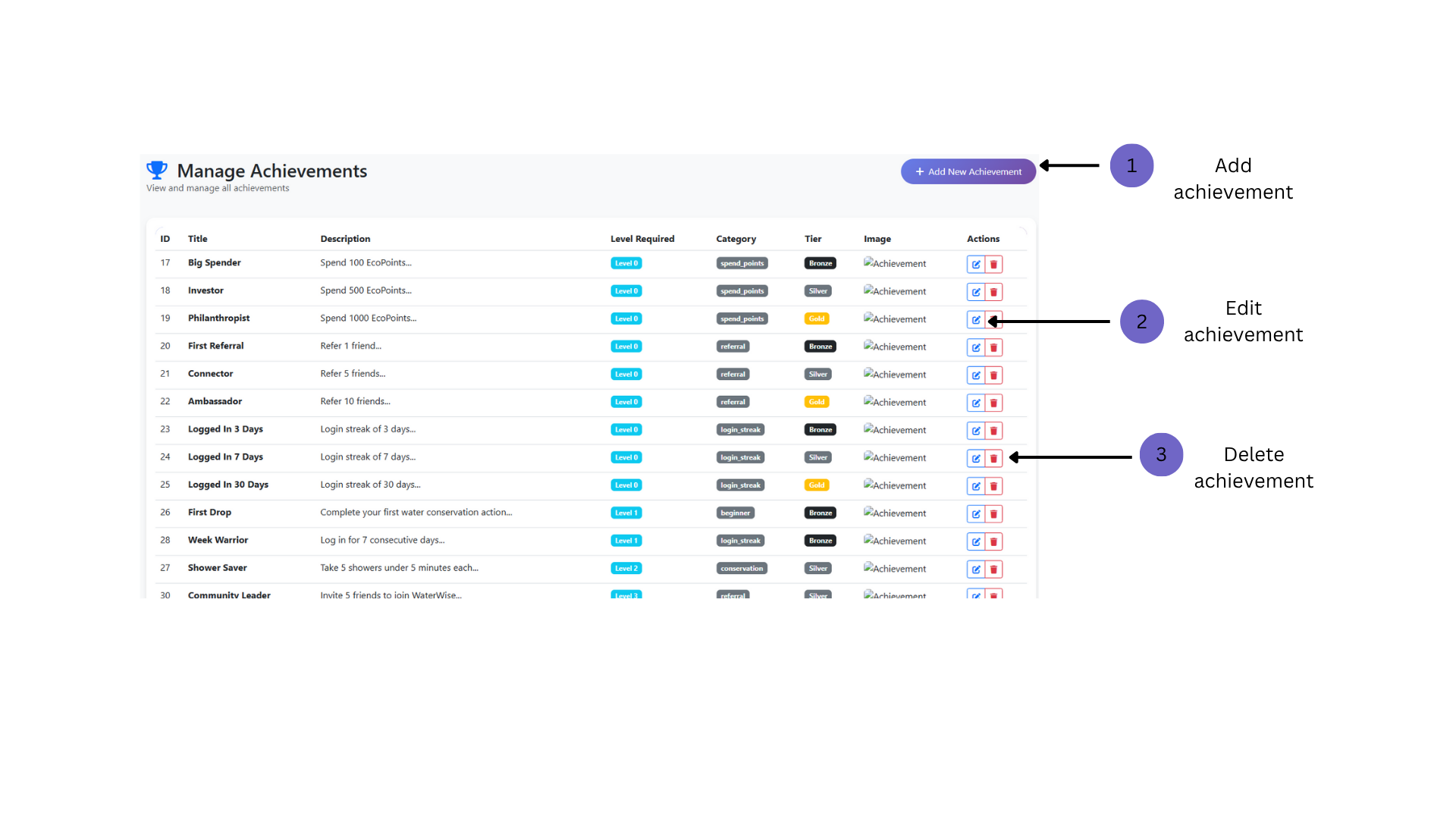
Task: Edit the First Referral achievement
Action: click(976, 347)
